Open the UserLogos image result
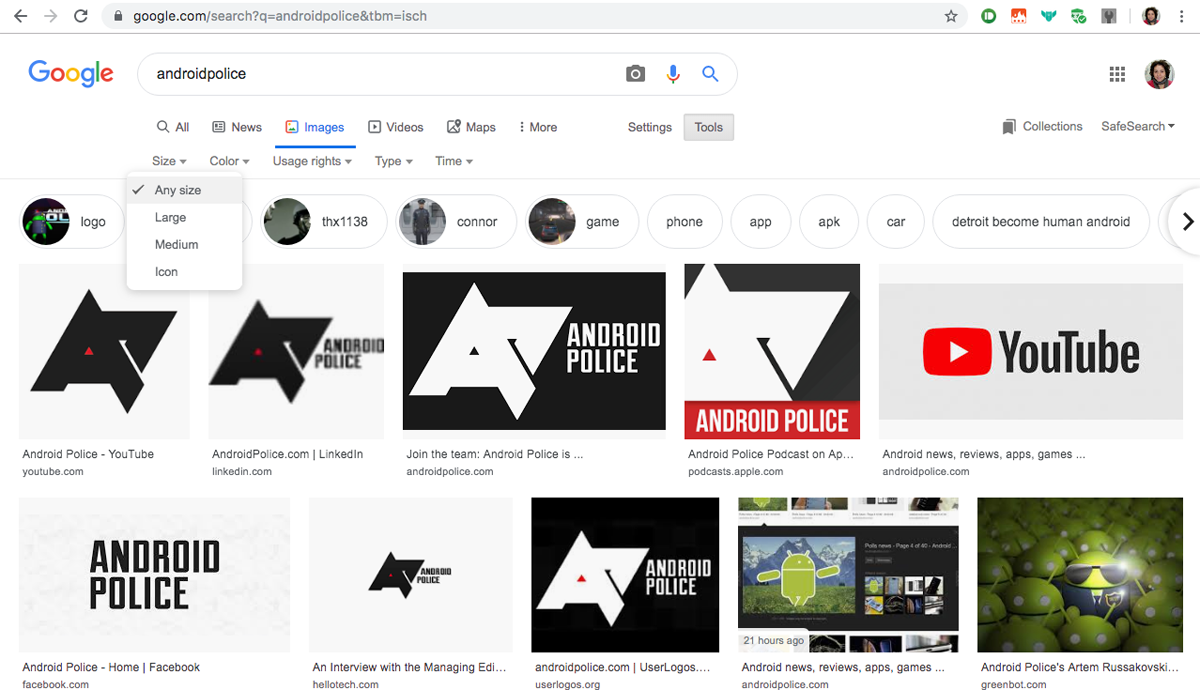 coord(625,575)
